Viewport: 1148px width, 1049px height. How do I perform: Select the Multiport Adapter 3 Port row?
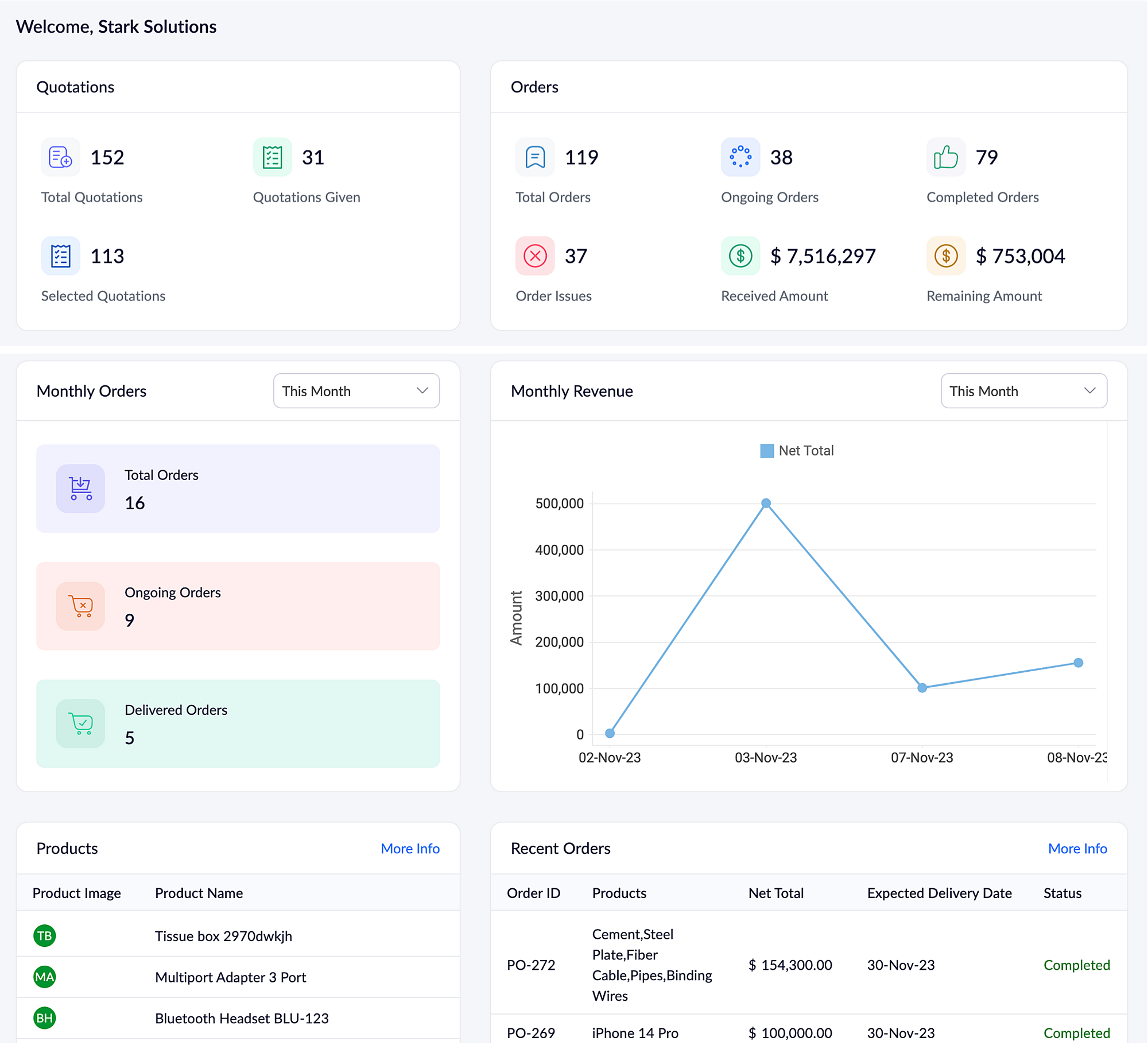tap(230, 977)
